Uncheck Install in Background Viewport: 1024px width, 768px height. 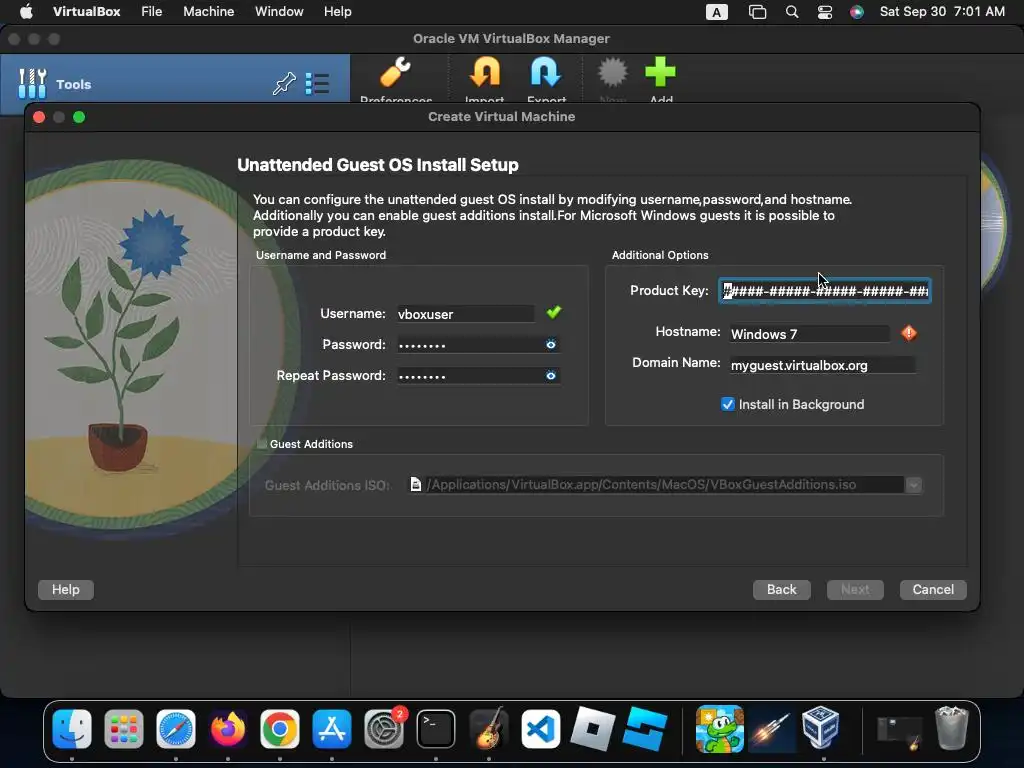click(x=728, y=404)
